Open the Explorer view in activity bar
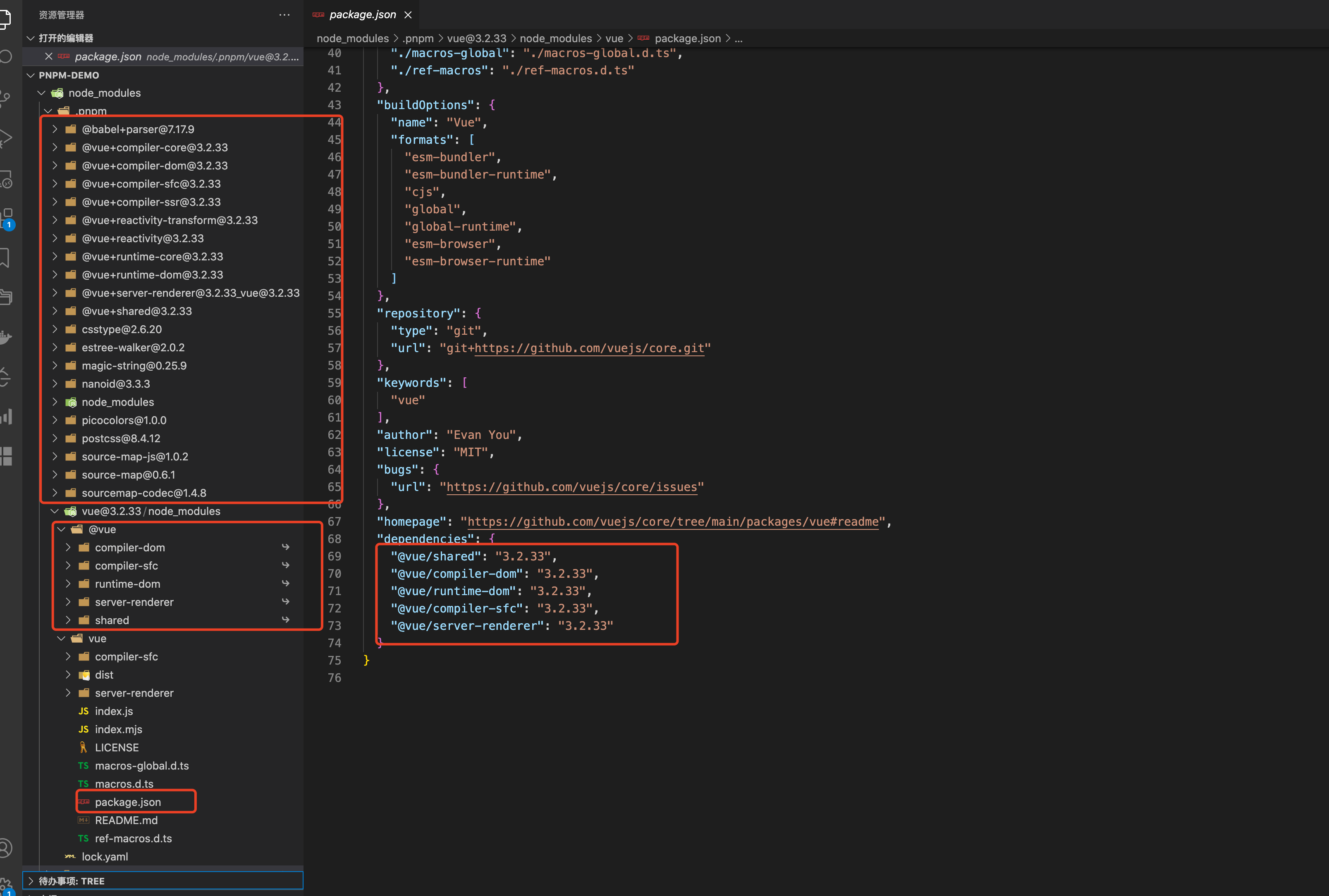Image resolution: width=1329 pixels, height=896 pixels. 5,18
